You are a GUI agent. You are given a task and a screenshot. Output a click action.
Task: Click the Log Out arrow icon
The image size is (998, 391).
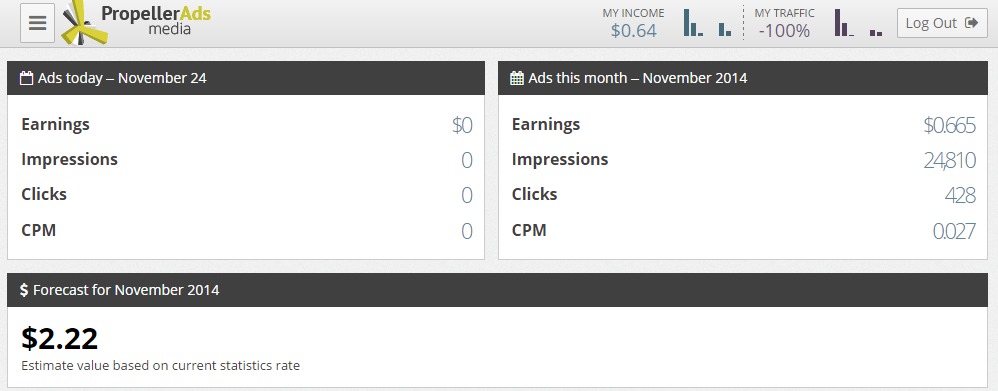tap(971, 23)
